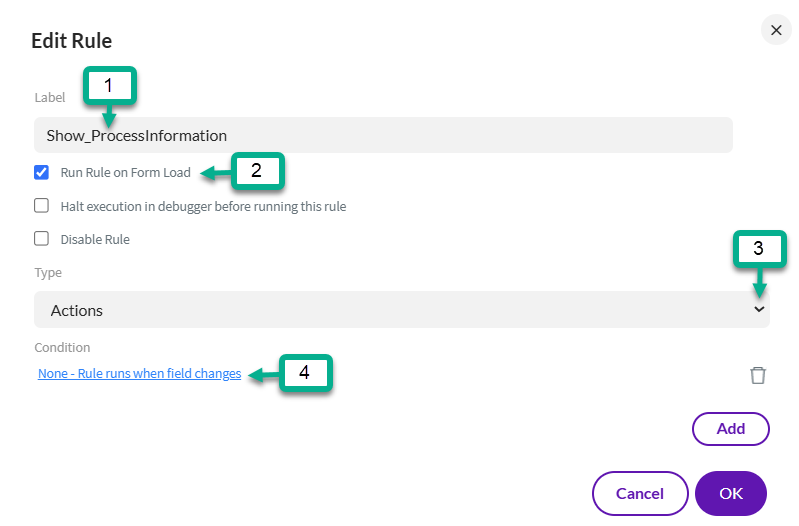Confirm with the OK button
Screen dimensions: 799x526
tap(731, 493)
